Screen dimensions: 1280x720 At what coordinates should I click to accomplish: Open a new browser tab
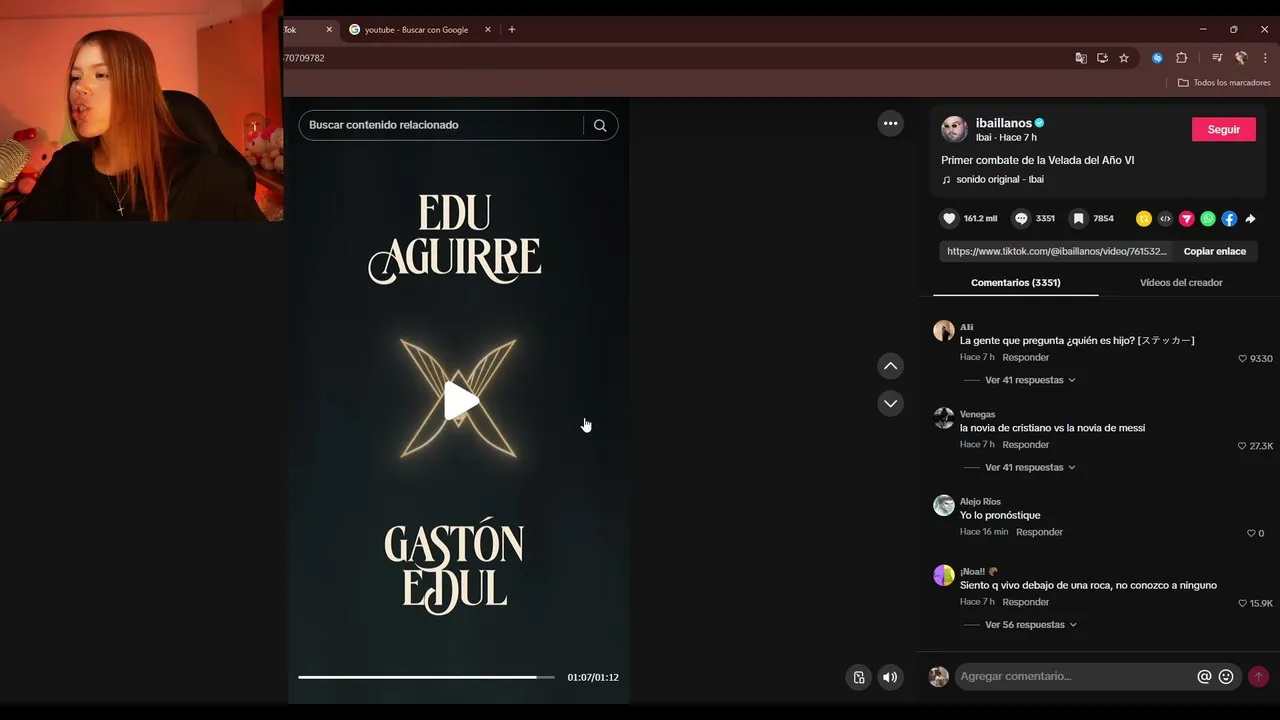tap(512, 30)
